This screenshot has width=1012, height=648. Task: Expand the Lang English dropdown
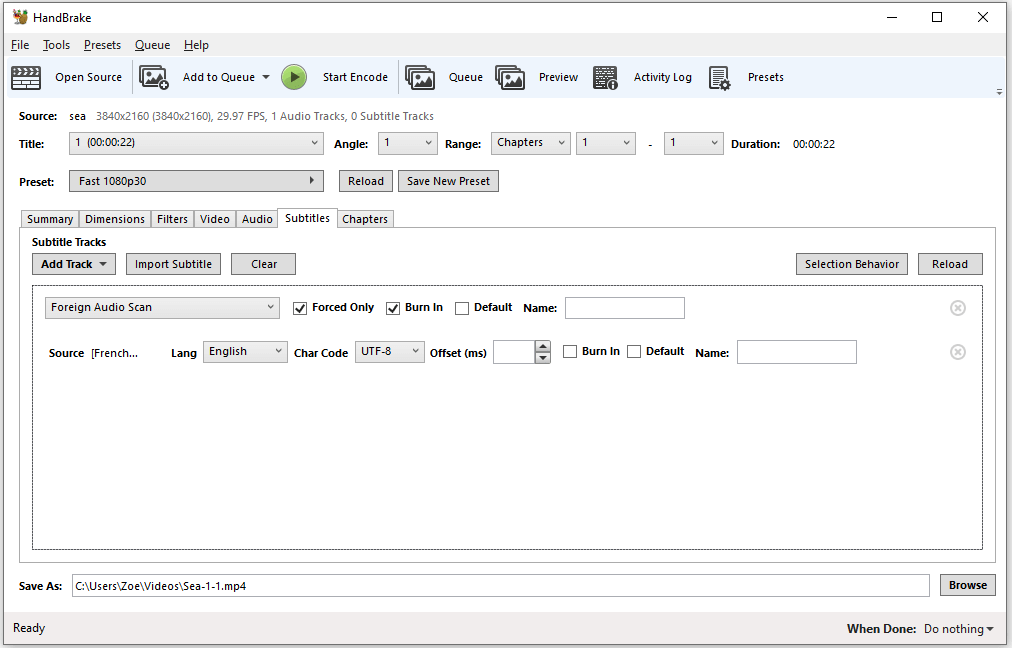[x=245, y=352]
